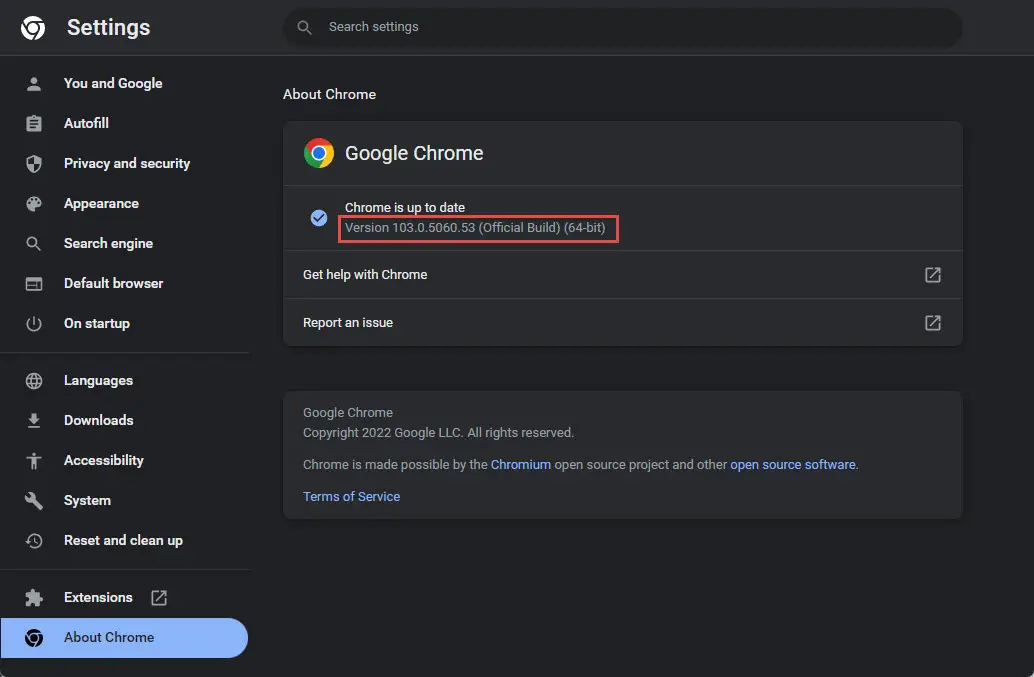Open Default browser settings
The width and height of the screenshot is (1034, 677).
pos(124,283)
